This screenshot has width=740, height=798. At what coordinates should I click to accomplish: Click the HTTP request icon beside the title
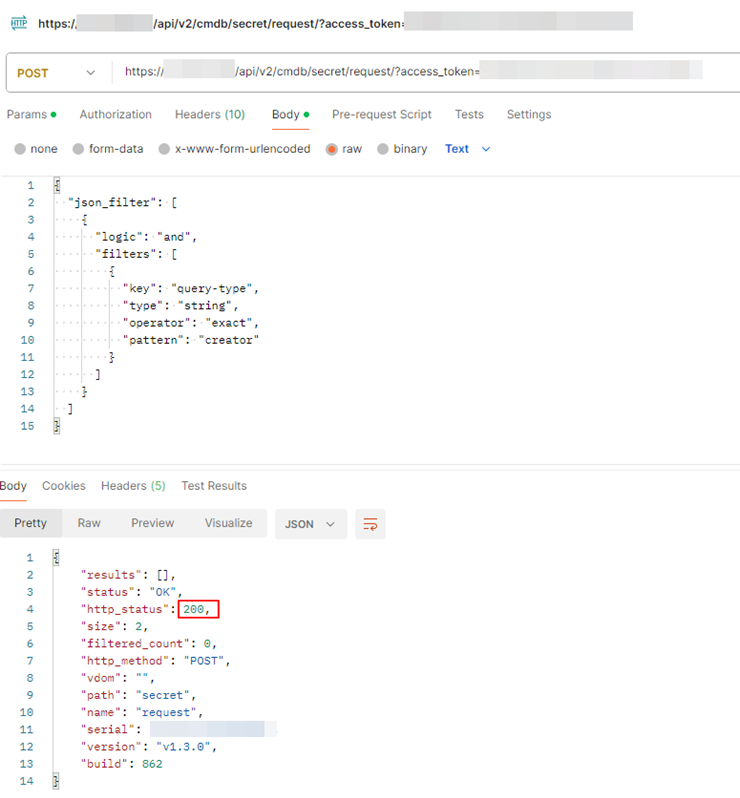[19, 22]
